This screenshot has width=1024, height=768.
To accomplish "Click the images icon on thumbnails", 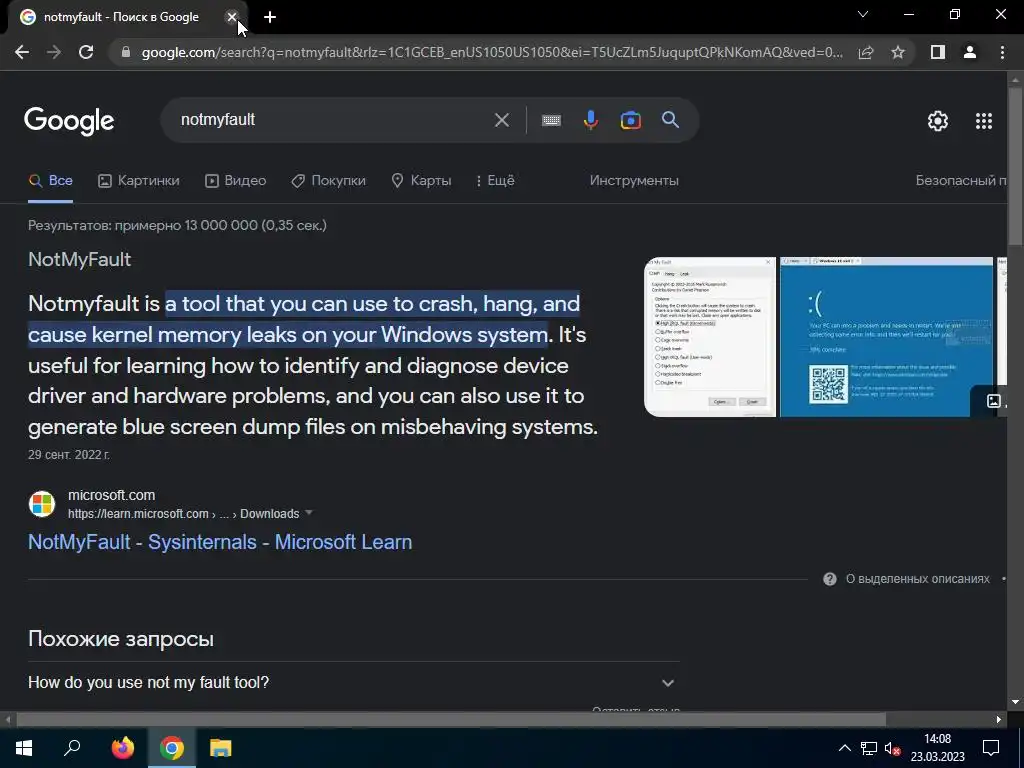I will [x=993, y=401].
